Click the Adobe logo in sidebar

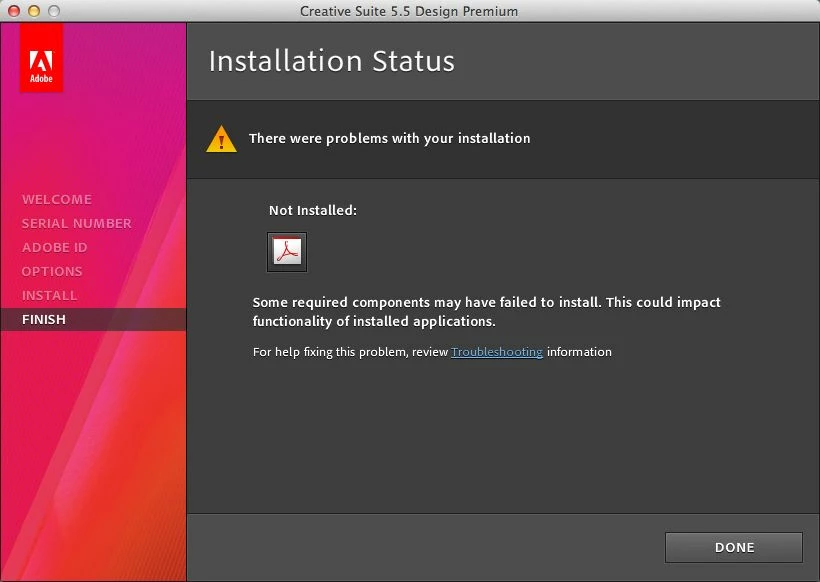click(41, 58)
